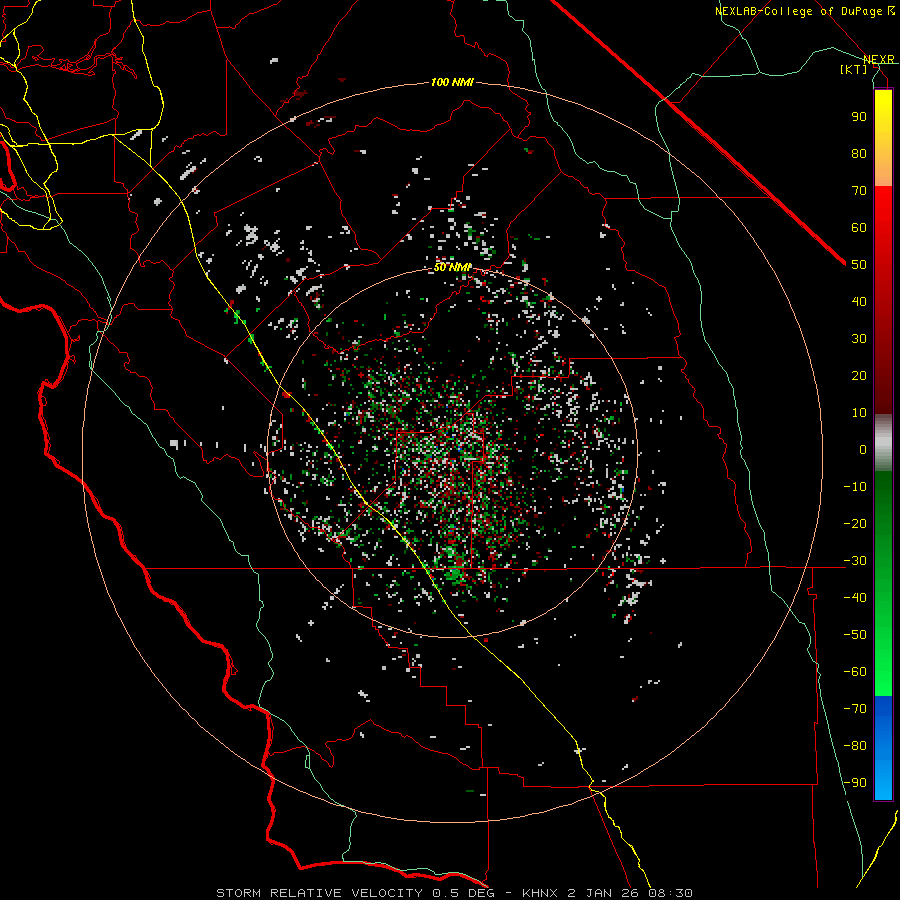900x900 pixels.
Task: Click the "100 NMI" range ring label
Action: (x=452, y=82)
